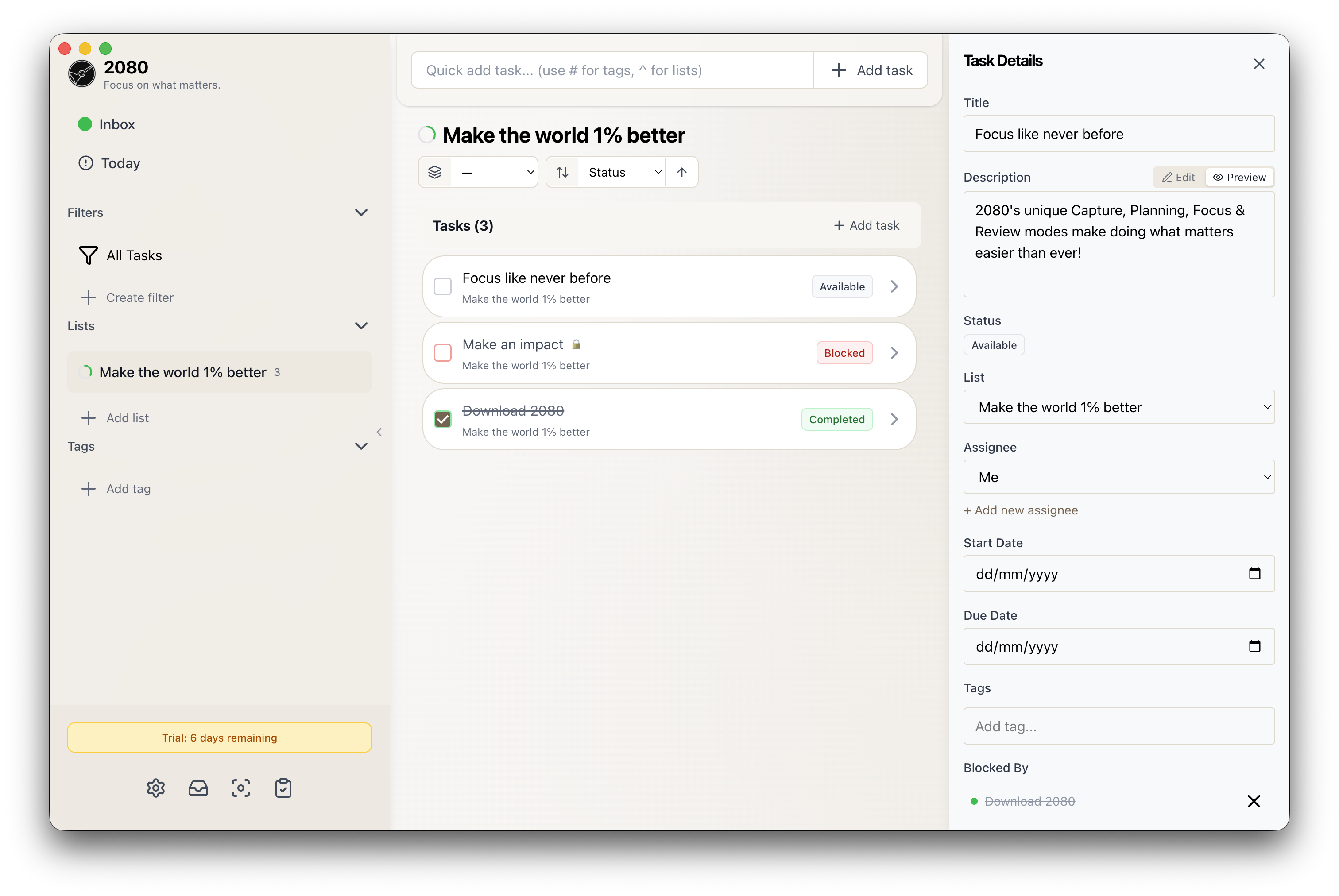The height and width of the screenshot is (896, 1339).
Task: Switch description to Edit tab
Action: click(1178, 177)
